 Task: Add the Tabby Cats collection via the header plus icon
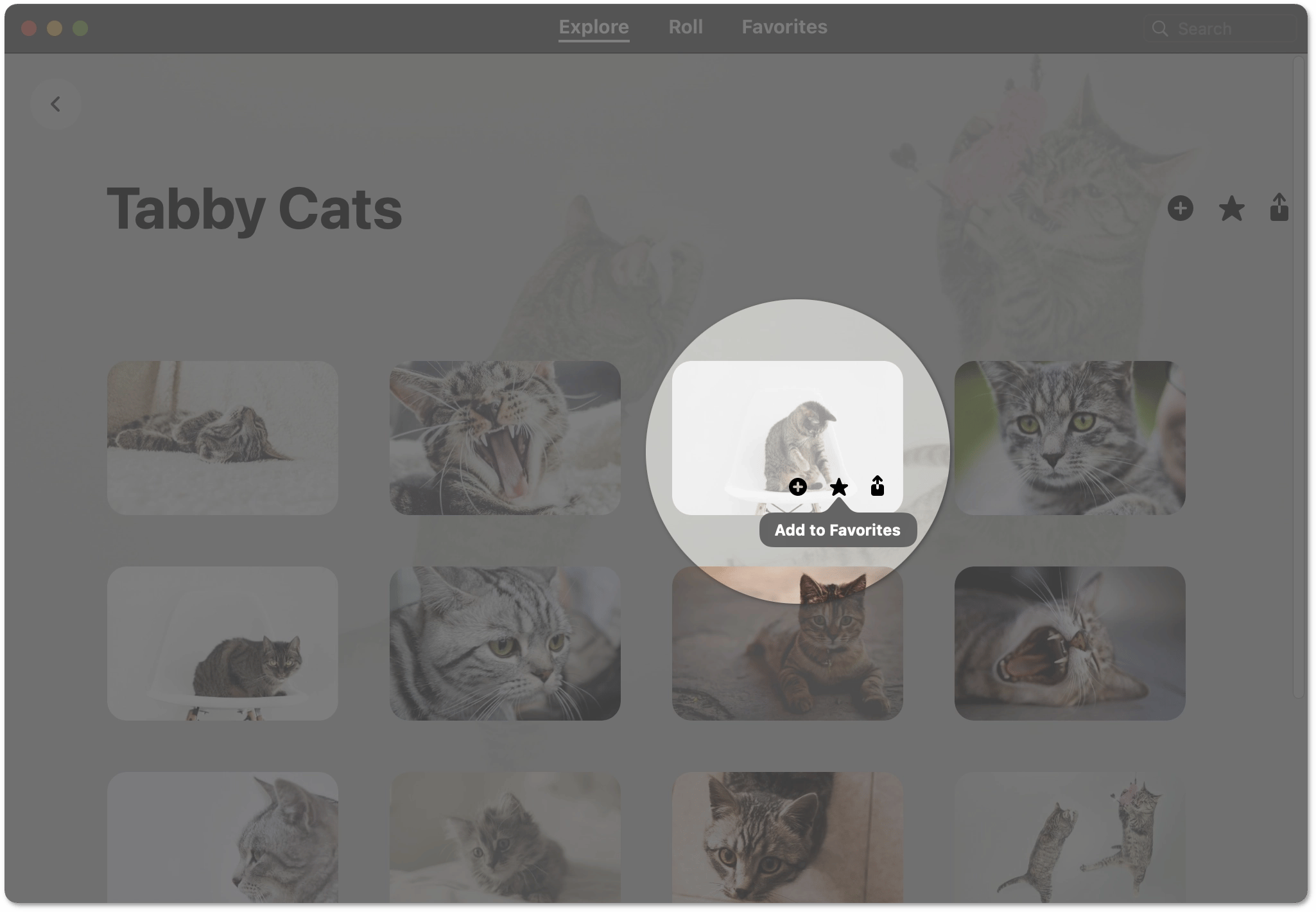tap(1180, 208)
